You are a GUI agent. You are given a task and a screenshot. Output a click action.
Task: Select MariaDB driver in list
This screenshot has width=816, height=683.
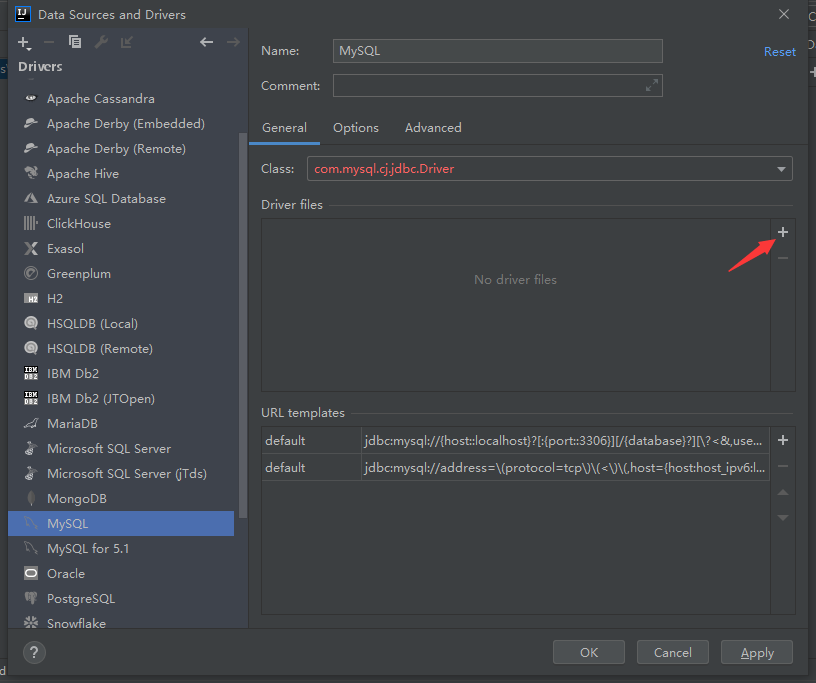click(x=121, y=423)
